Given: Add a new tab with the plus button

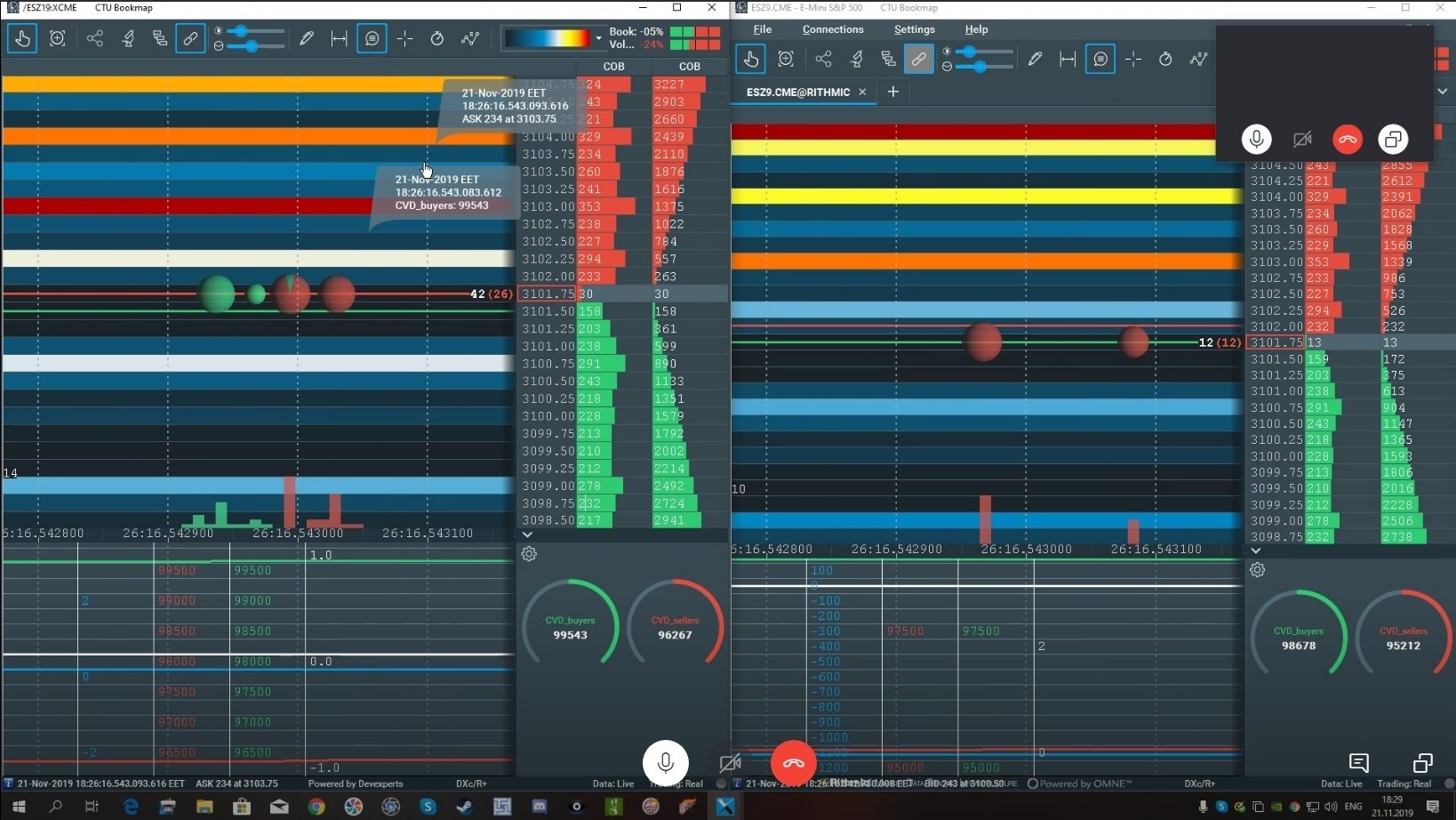Looking at the screenshot, I should 893,92.
